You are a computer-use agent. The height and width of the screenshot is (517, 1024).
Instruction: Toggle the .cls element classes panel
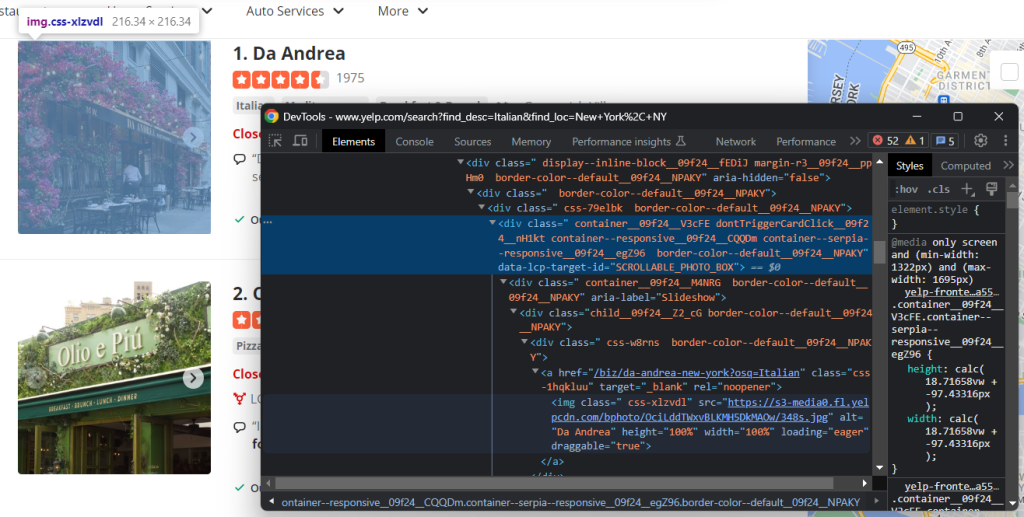939,189
